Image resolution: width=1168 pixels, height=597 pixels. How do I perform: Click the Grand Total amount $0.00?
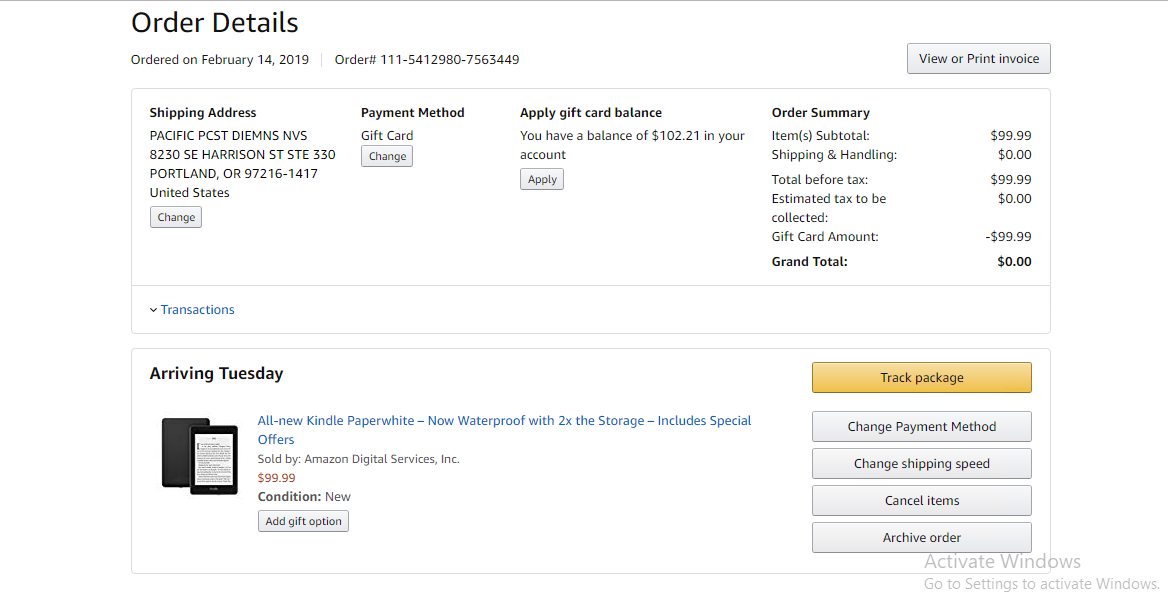point(1014,262)
